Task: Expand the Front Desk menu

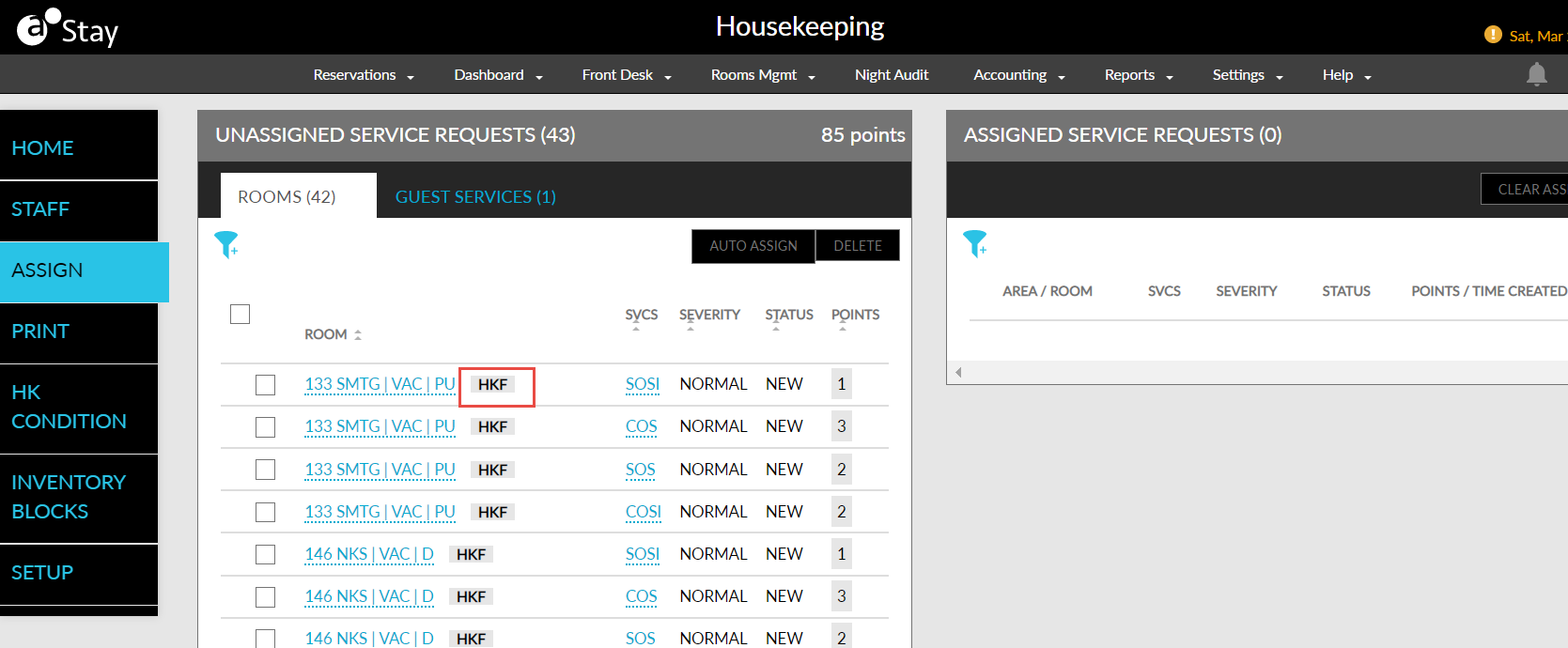Action: click(627, 75)
